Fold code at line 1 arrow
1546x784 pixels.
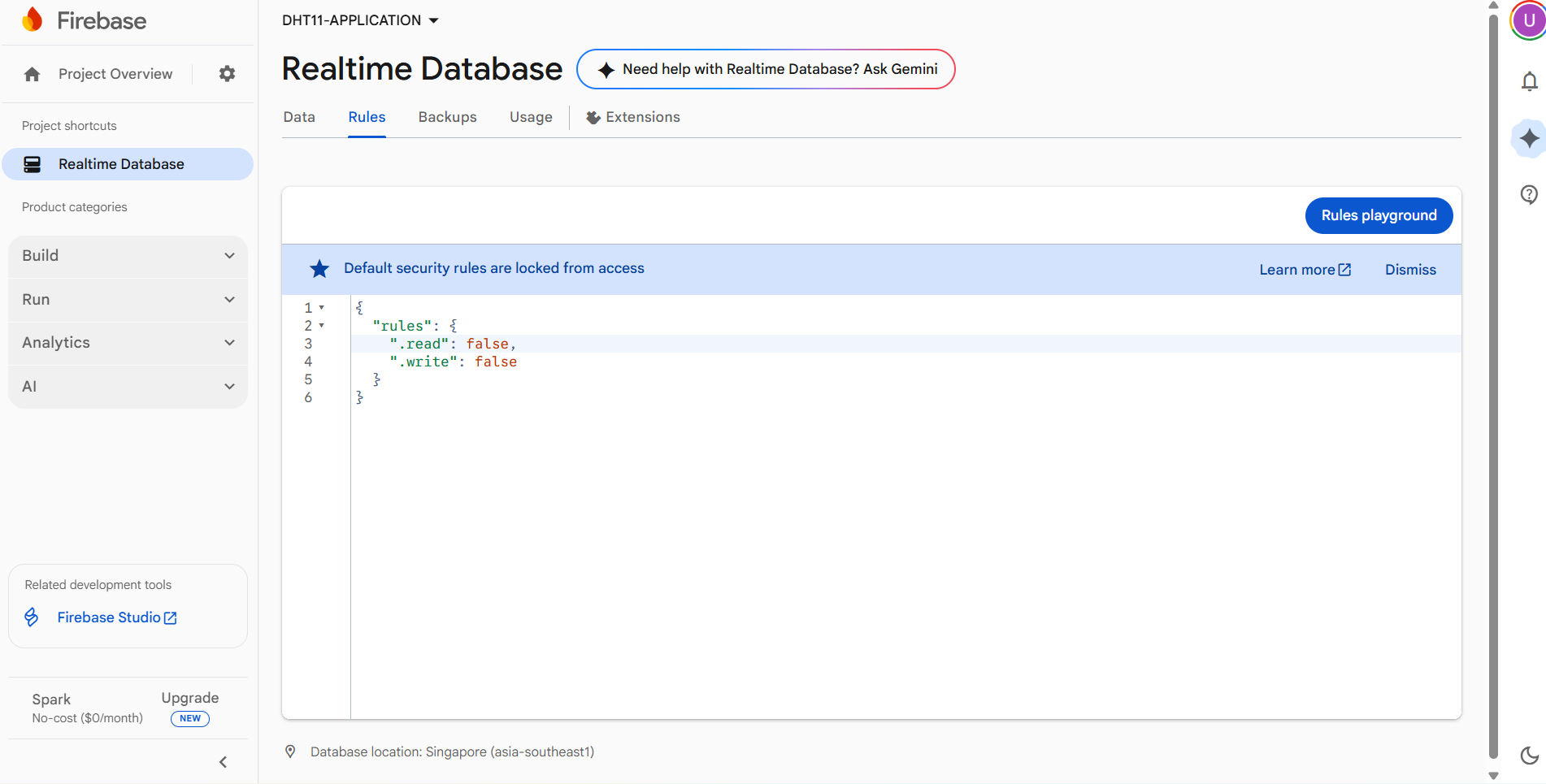point(322,308)
